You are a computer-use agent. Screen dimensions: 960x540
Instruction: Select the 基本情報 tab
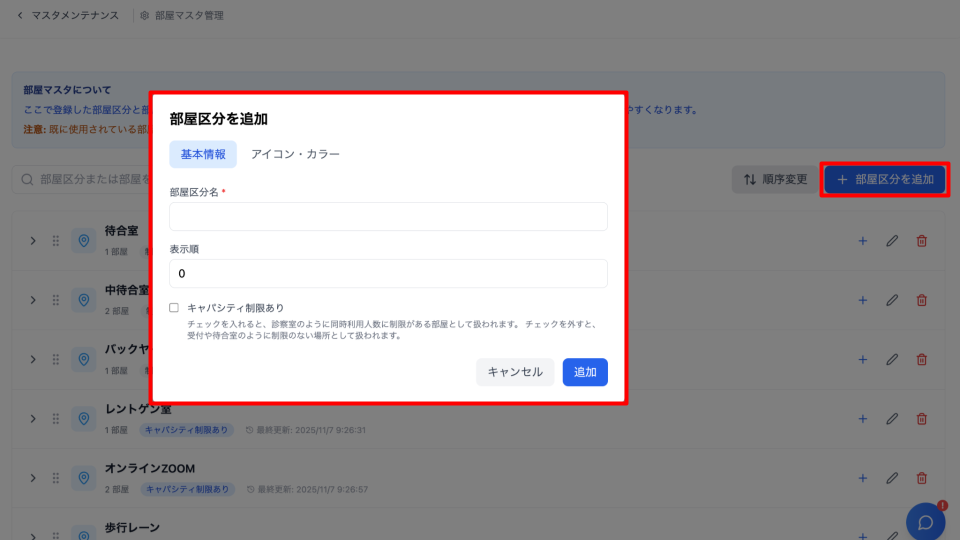coord(203,154)
